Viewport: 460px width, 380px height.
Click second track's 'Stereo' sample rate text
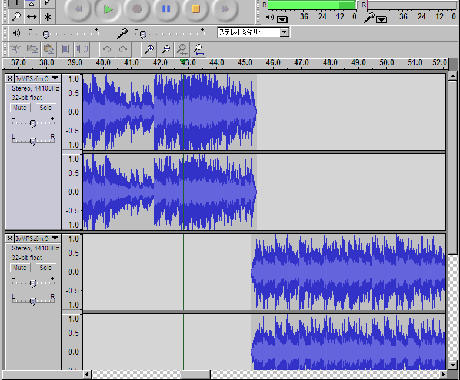35,248
